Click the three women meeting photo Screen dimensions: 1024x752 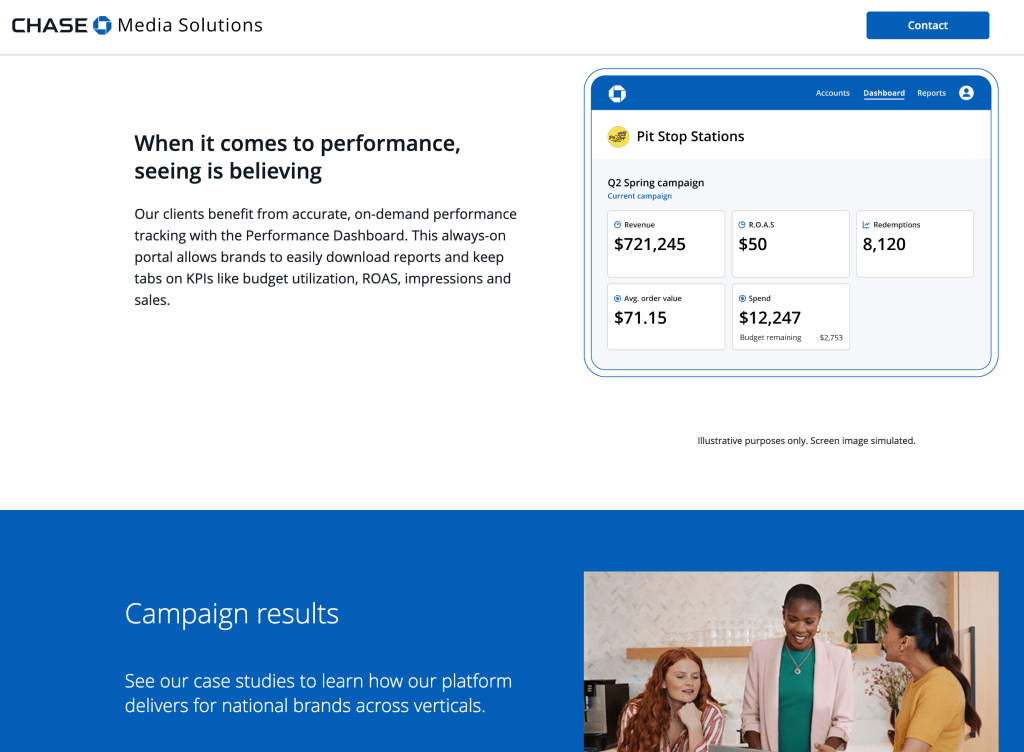tap(790, 661)
